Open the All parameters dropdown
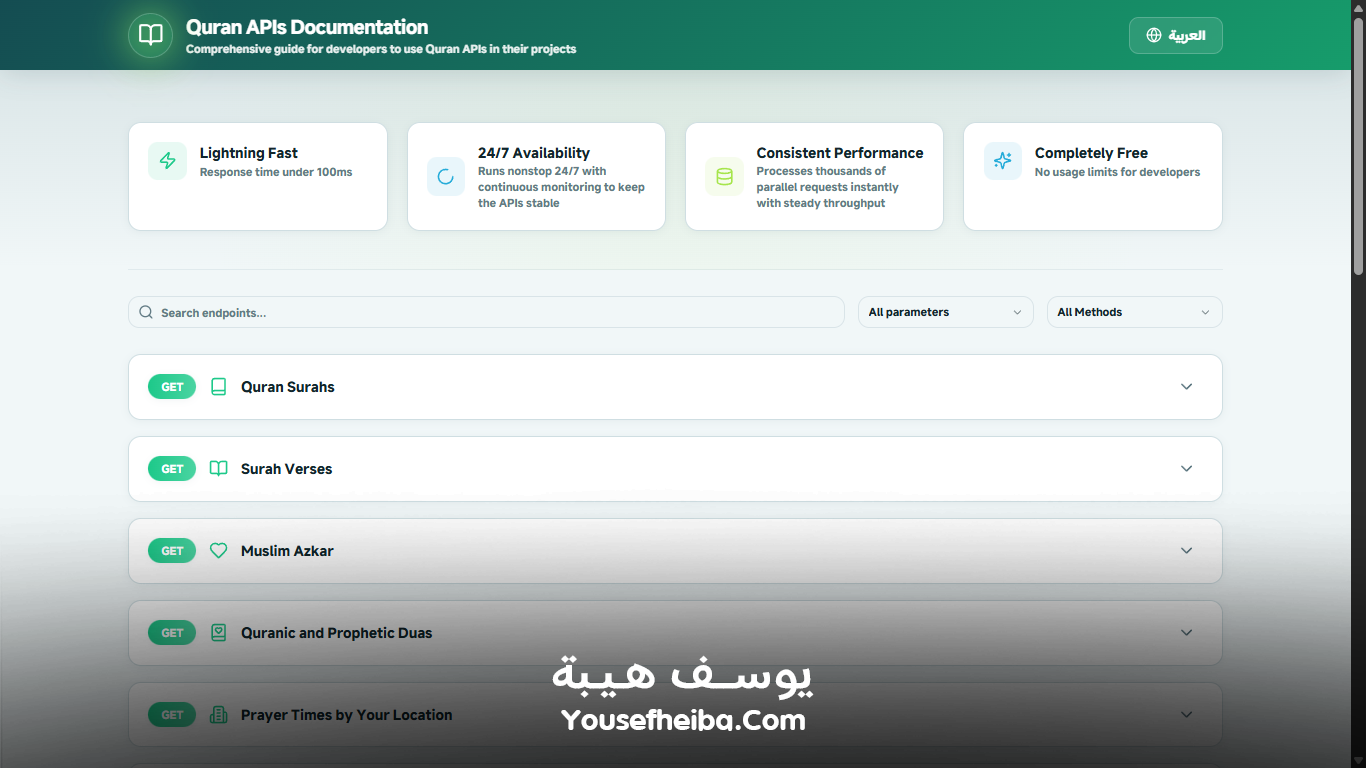The height and width of the screenshot is (768, 1366). pos(944,312)
